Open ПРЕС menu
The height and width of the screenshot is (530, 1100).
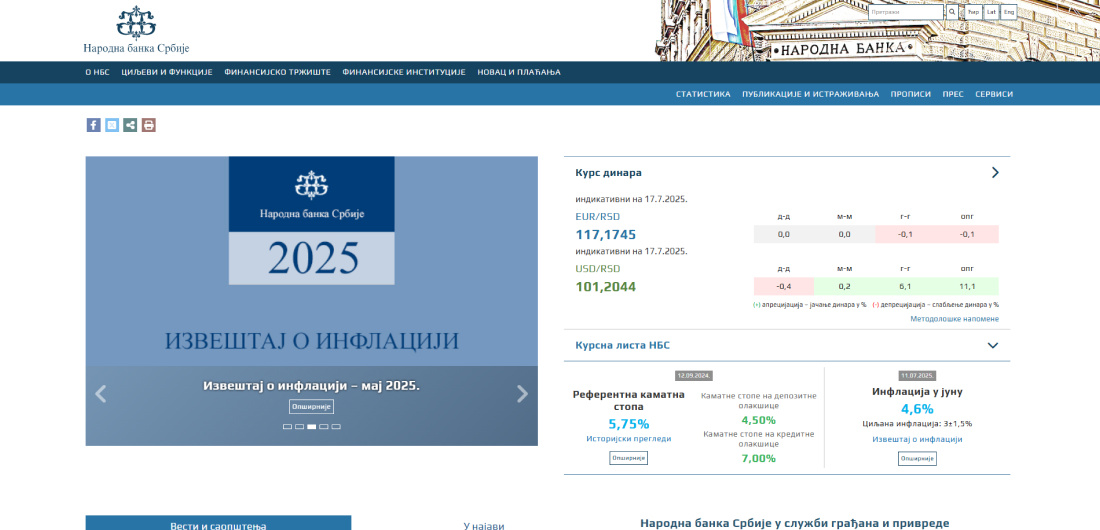953,94
